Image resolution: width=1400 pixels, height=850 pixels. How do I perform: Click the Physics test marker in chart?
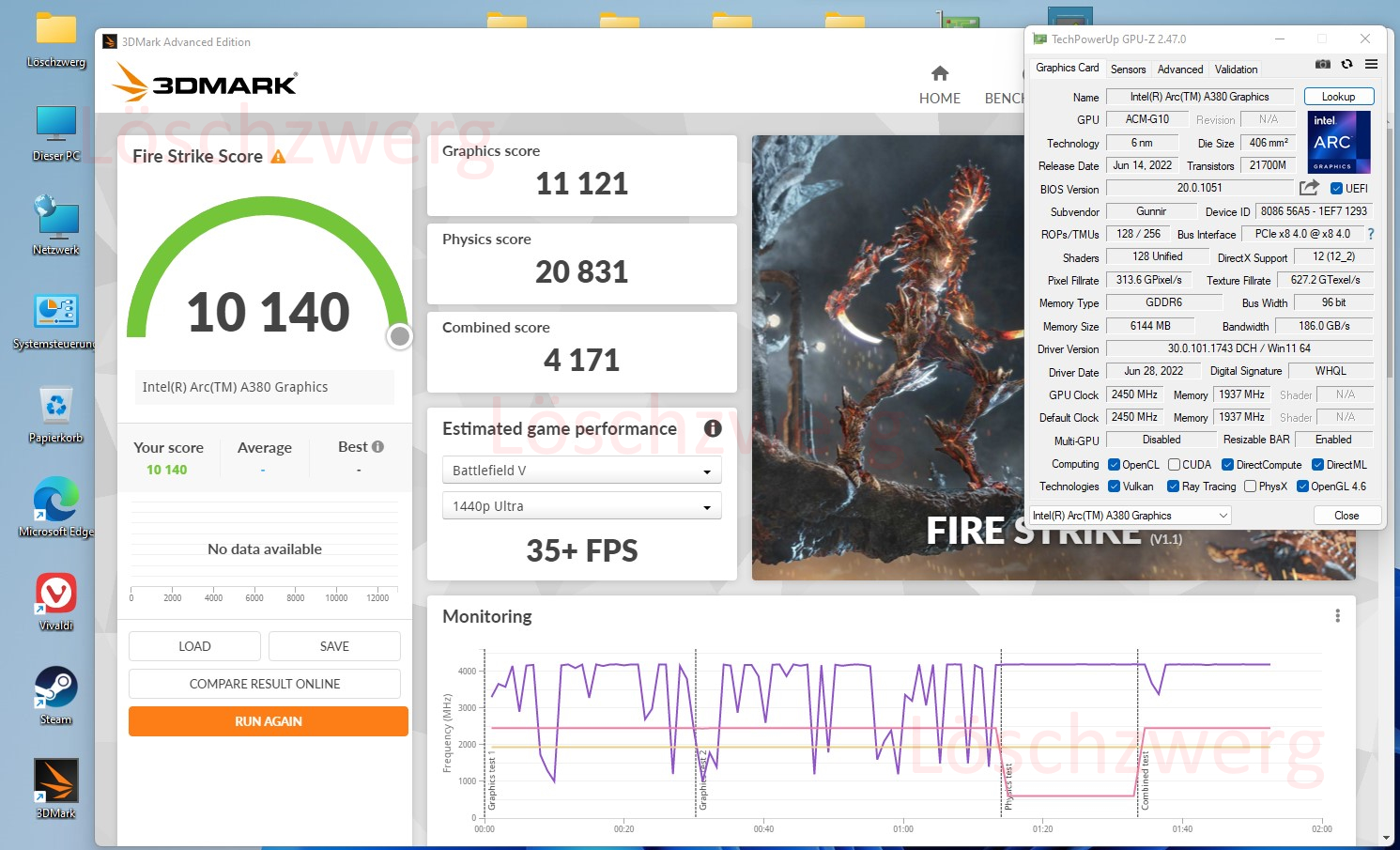[x=1008, y=787]
